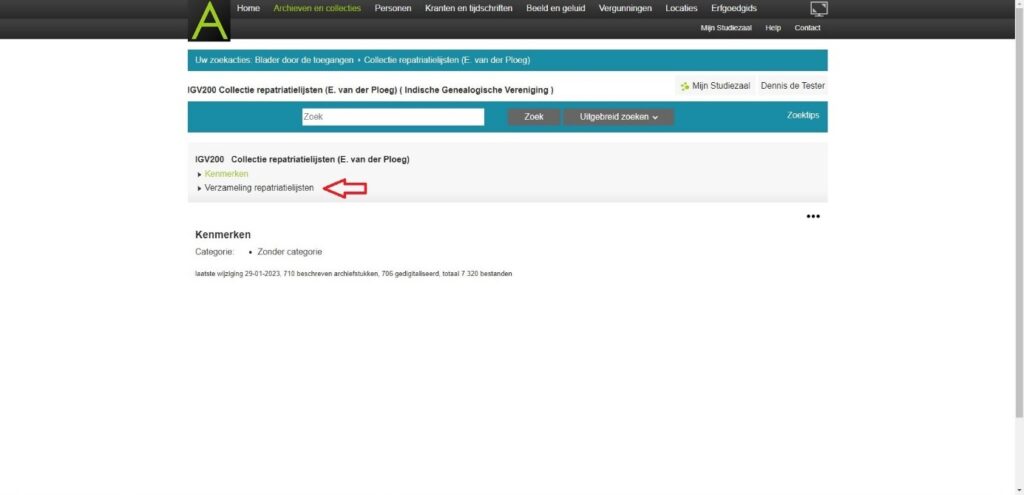Open the Erfgoedgids menu item
This screenshot has height=495, width=1024.
[x=734, y=8]
